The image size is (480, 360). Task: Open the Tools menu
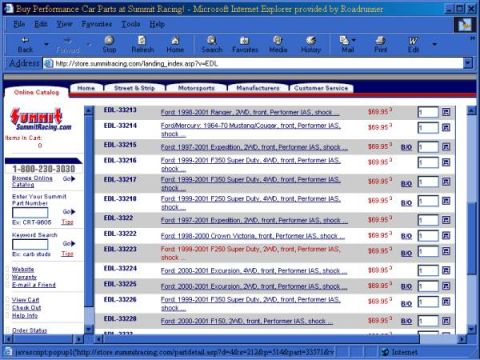pos(130,24)
